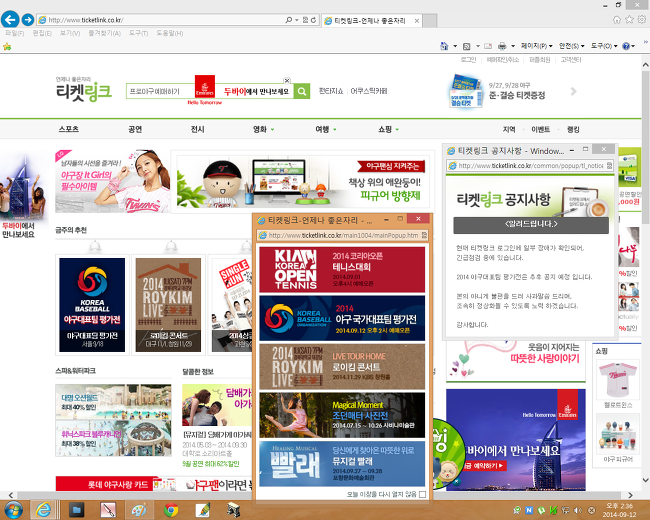Open the 안전(S) dropdown menu
This screenshot has width=650, height=520.
[572, 46]
